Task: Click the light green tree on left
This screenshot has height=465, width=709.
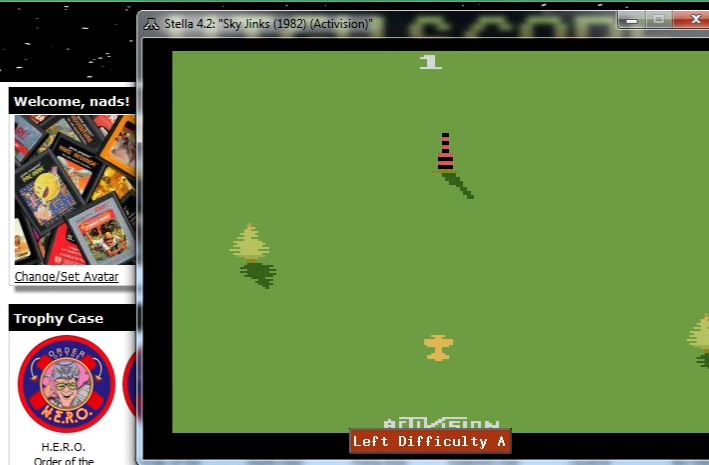Action: click(250, 243)
